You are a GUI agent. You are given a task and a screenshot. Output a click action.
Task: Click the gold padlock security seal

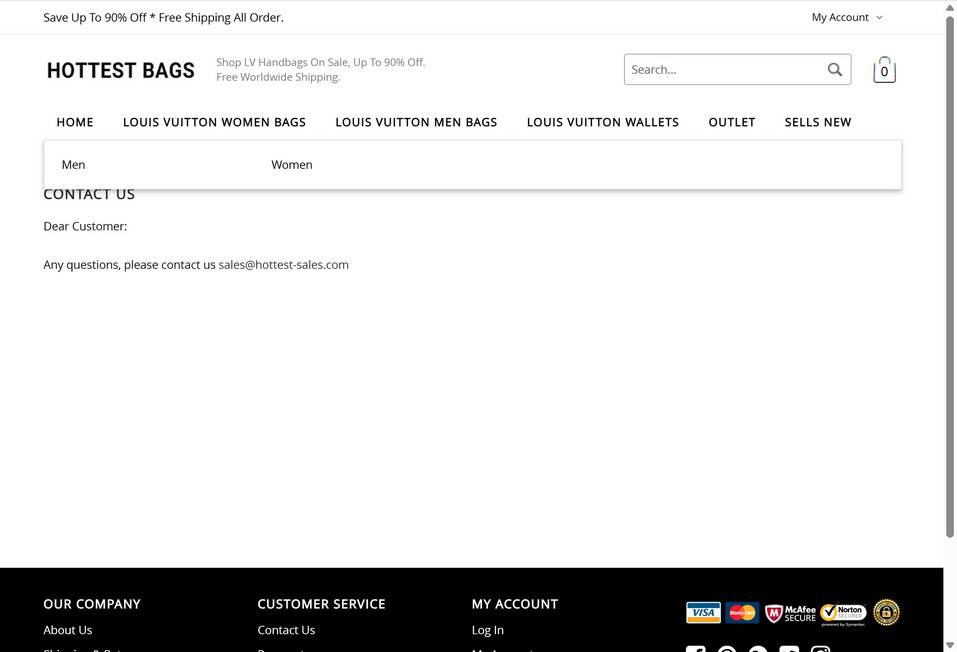(x=886, y=612)
